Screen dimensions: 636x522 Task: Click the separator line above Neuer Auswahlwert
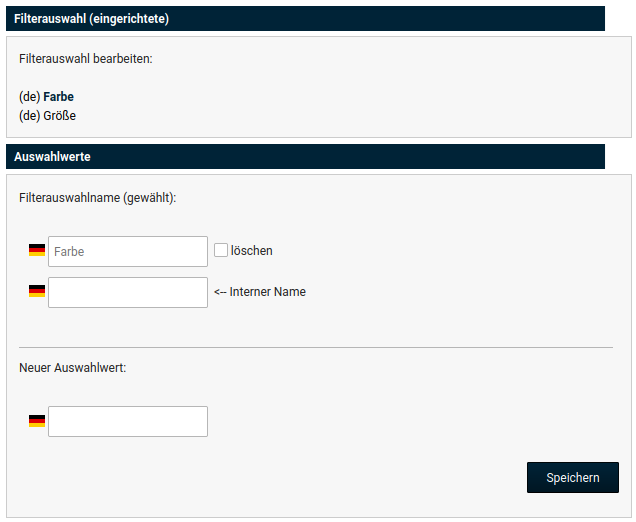click(x=316, y=347)
